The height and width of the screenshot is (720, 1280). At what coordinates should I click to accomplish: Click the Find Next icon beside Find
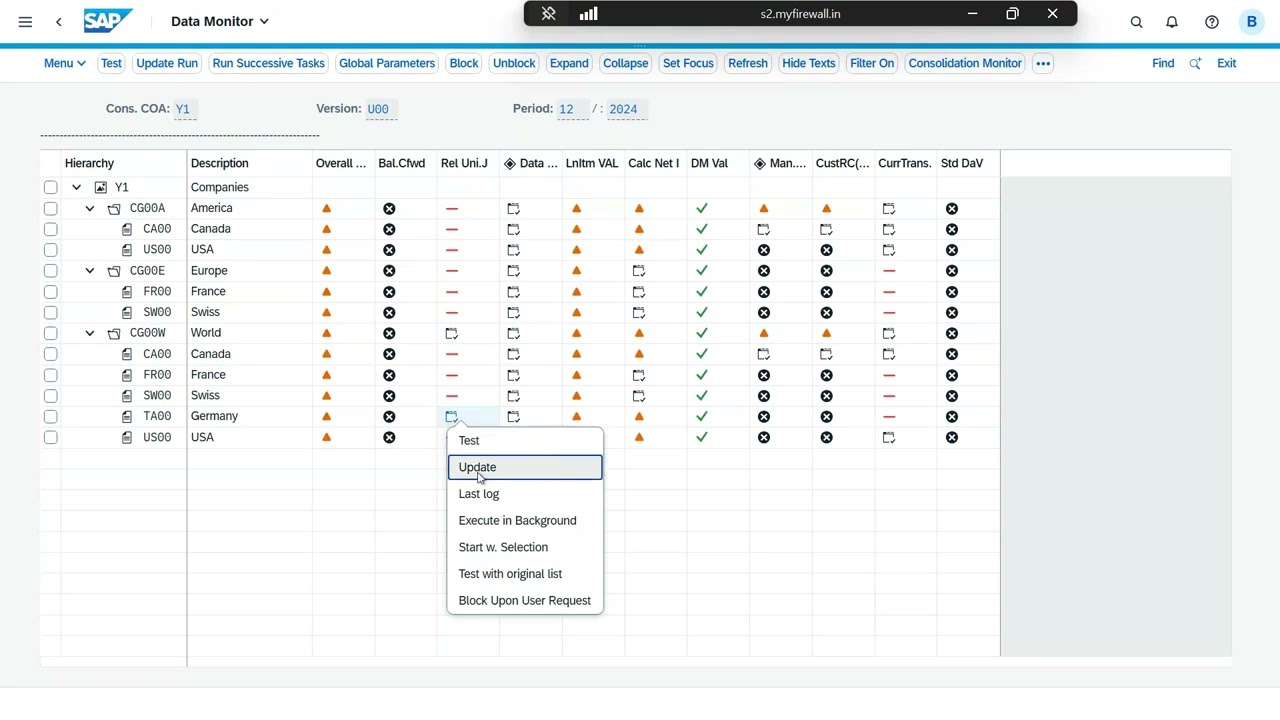click(x=1195, y=63)
